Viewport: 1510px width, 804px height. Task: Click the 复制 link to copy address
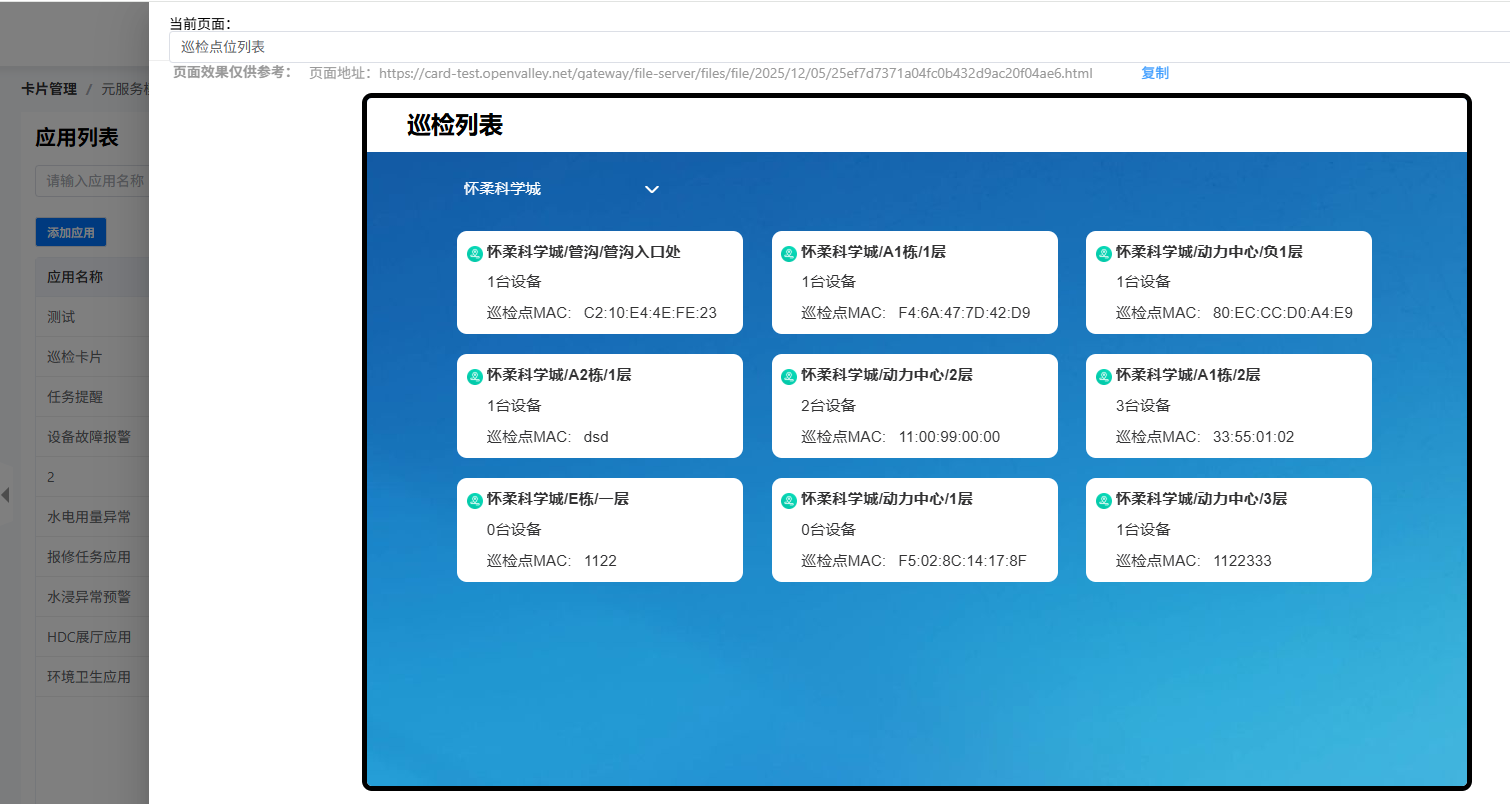tap(1154, 73)
